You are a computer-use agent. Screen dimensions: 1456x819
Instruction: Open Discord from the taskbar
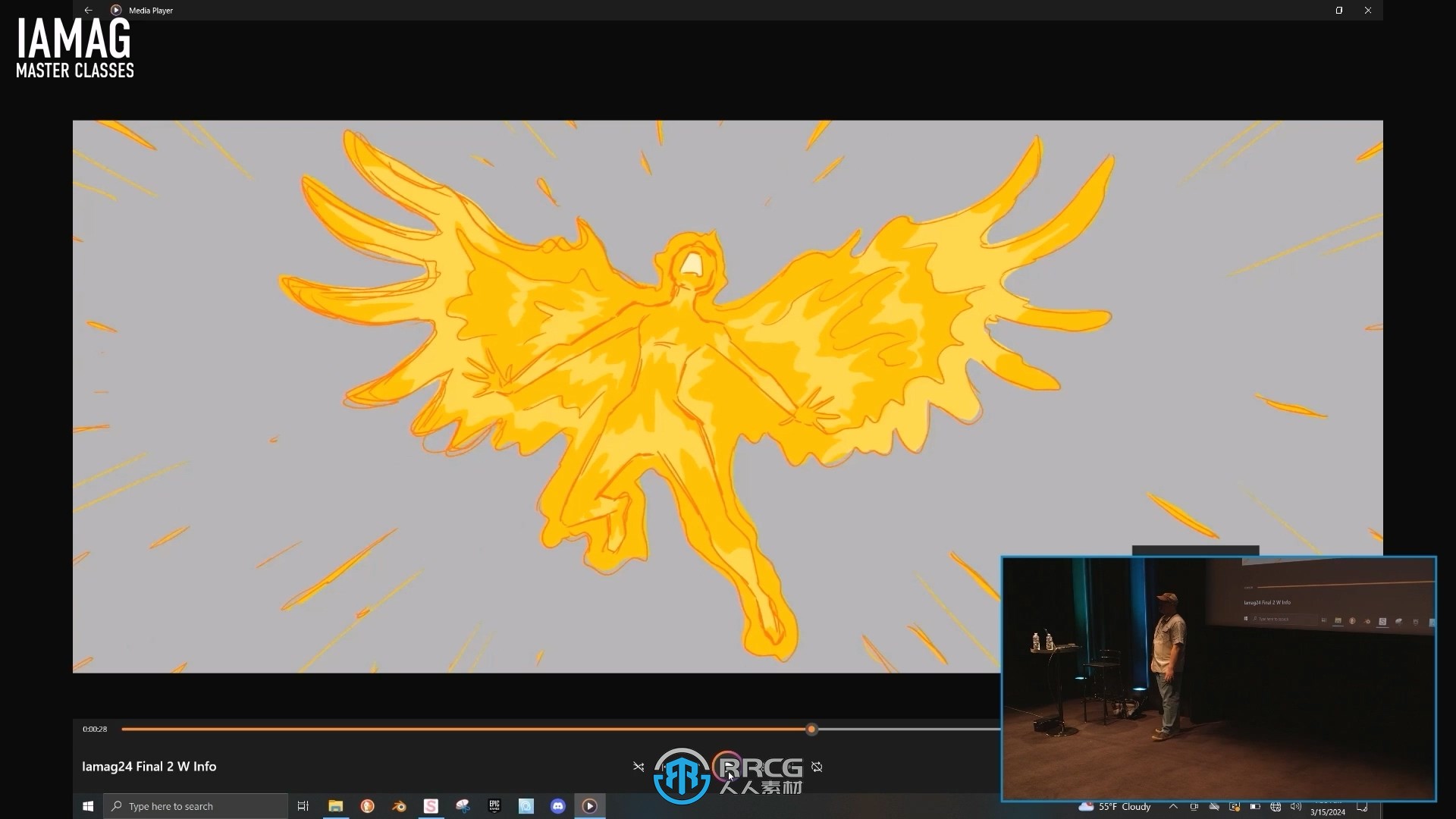[558, 806]
